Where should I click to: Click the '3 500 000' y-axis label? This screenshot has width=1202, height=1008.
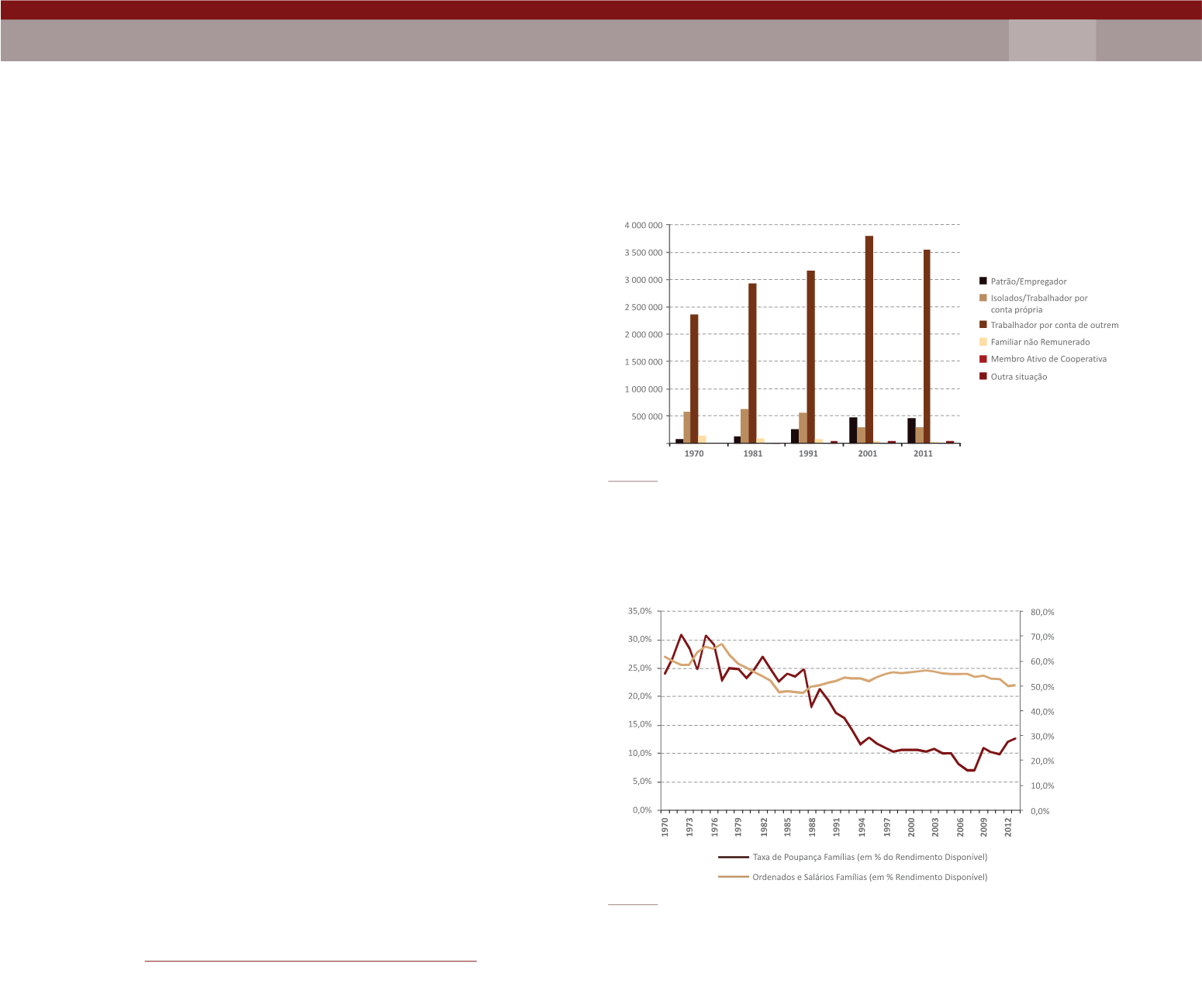click(644, 253)
